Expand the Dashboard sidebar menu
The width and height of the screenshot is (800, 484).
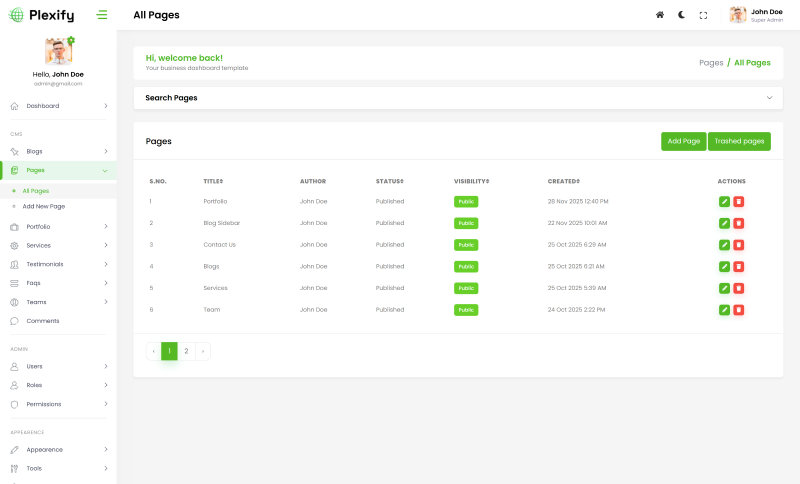58,106
